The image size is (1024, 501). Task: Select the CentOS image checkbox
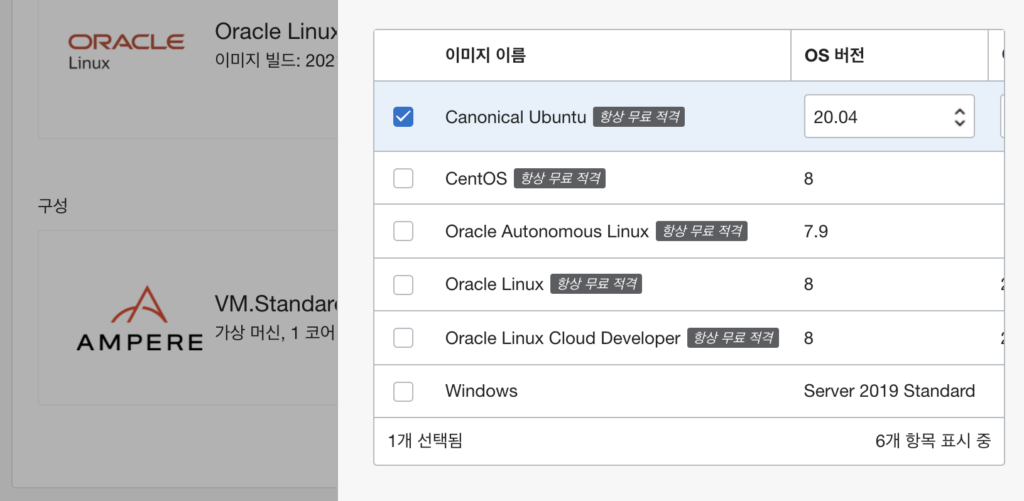coord(403,178)
